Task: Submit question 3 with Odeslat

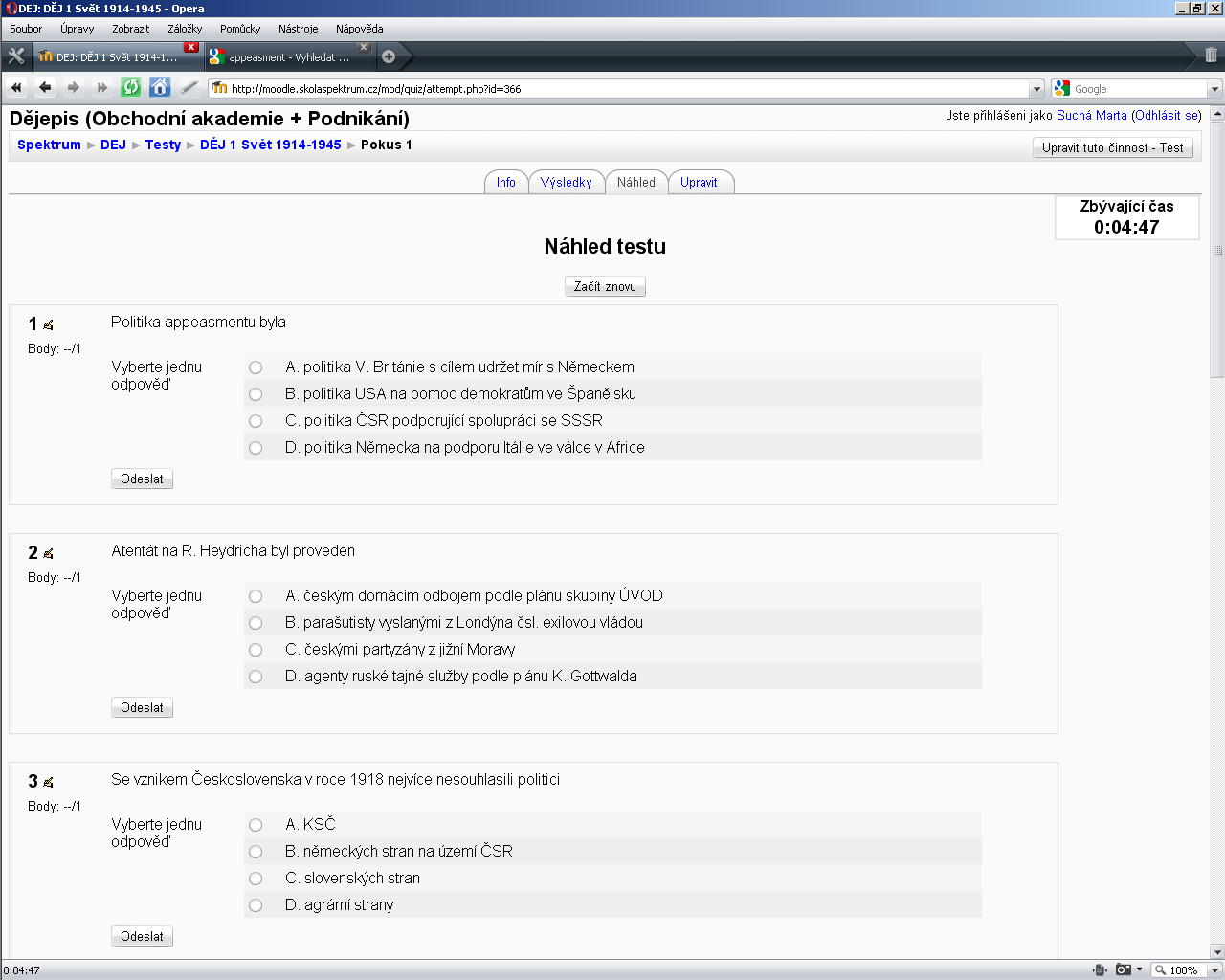Action: [x=142, y=936]
